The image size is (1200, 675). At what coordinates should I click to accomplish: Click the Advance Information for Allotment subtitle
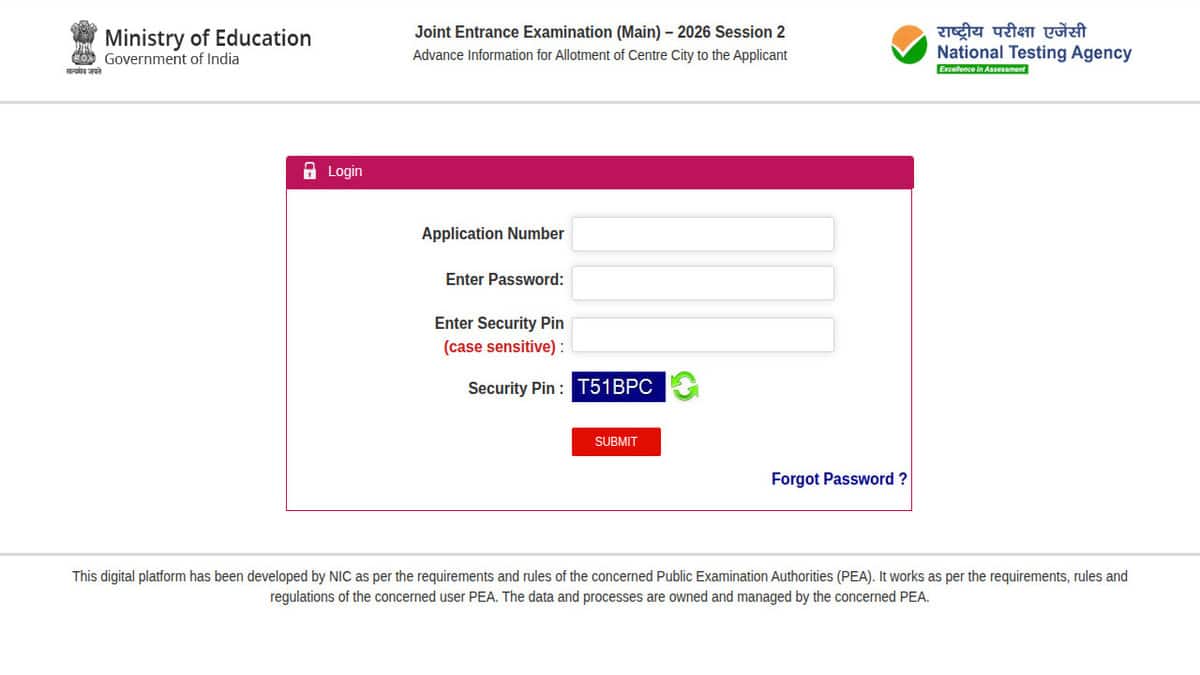pyautogui.click(x=600, y=56)
